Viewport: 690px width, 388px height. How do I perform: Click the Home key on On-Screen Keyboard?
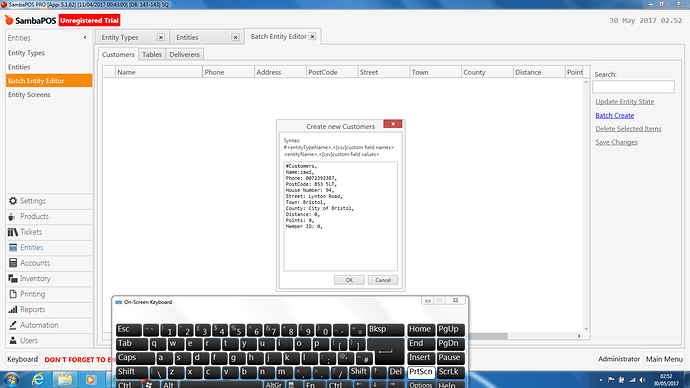tap(421, 329)
